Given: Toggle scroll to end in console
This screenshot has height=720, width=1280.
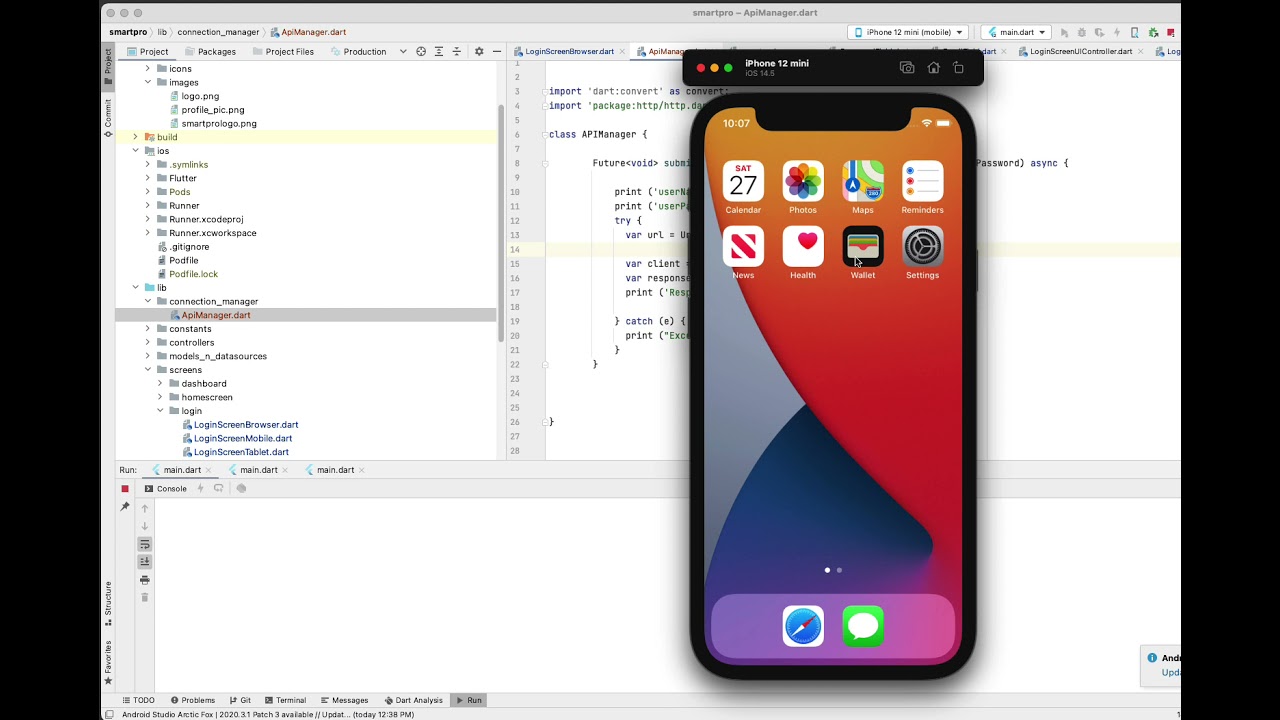Looking at the screenshot, I should (145, 562).
